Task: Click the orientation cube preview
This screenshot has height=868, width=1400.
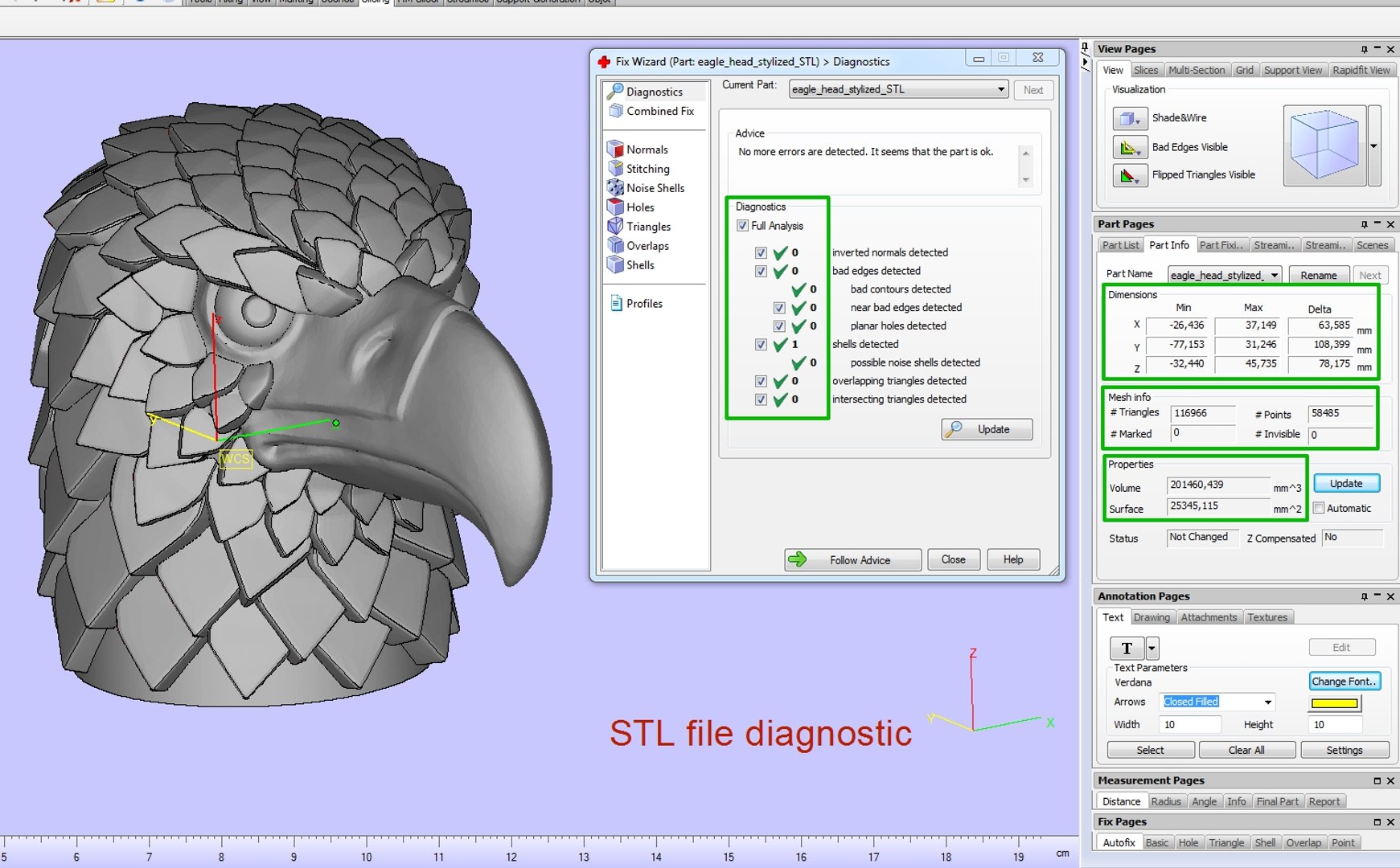Action: (1324, 145)
